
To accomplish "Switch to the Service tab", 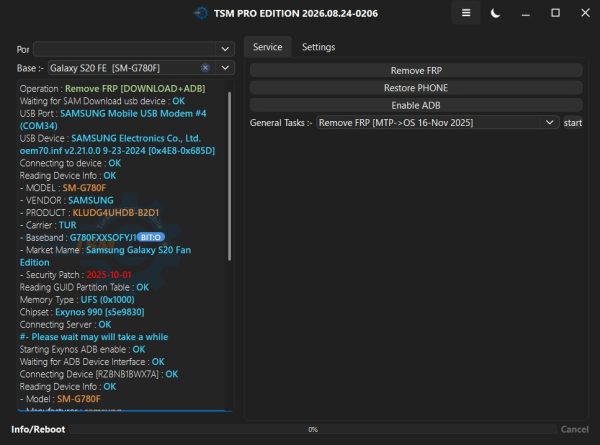I will pos(267,47).
